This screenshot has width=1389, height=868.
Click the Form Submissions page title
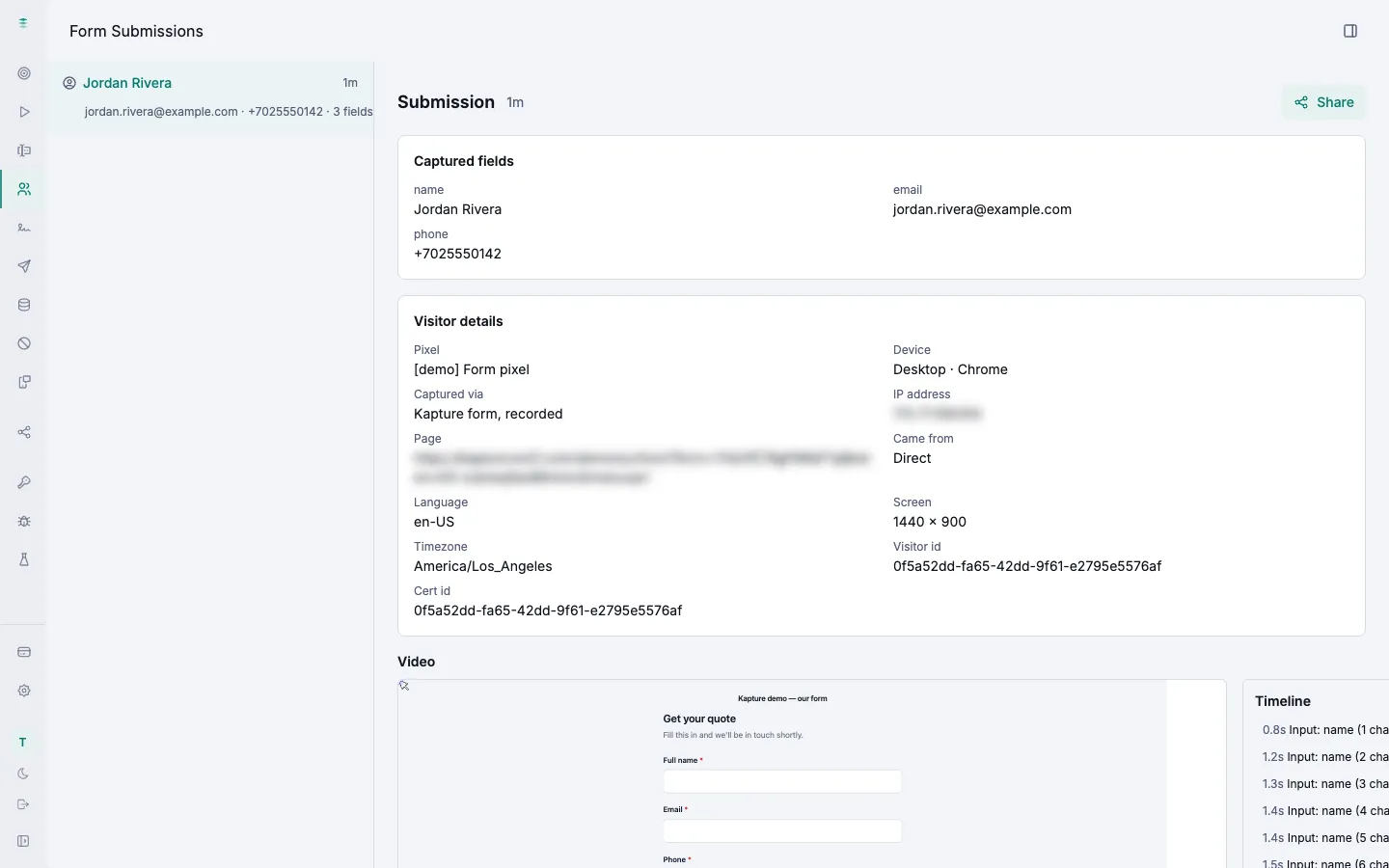point(136,31)
